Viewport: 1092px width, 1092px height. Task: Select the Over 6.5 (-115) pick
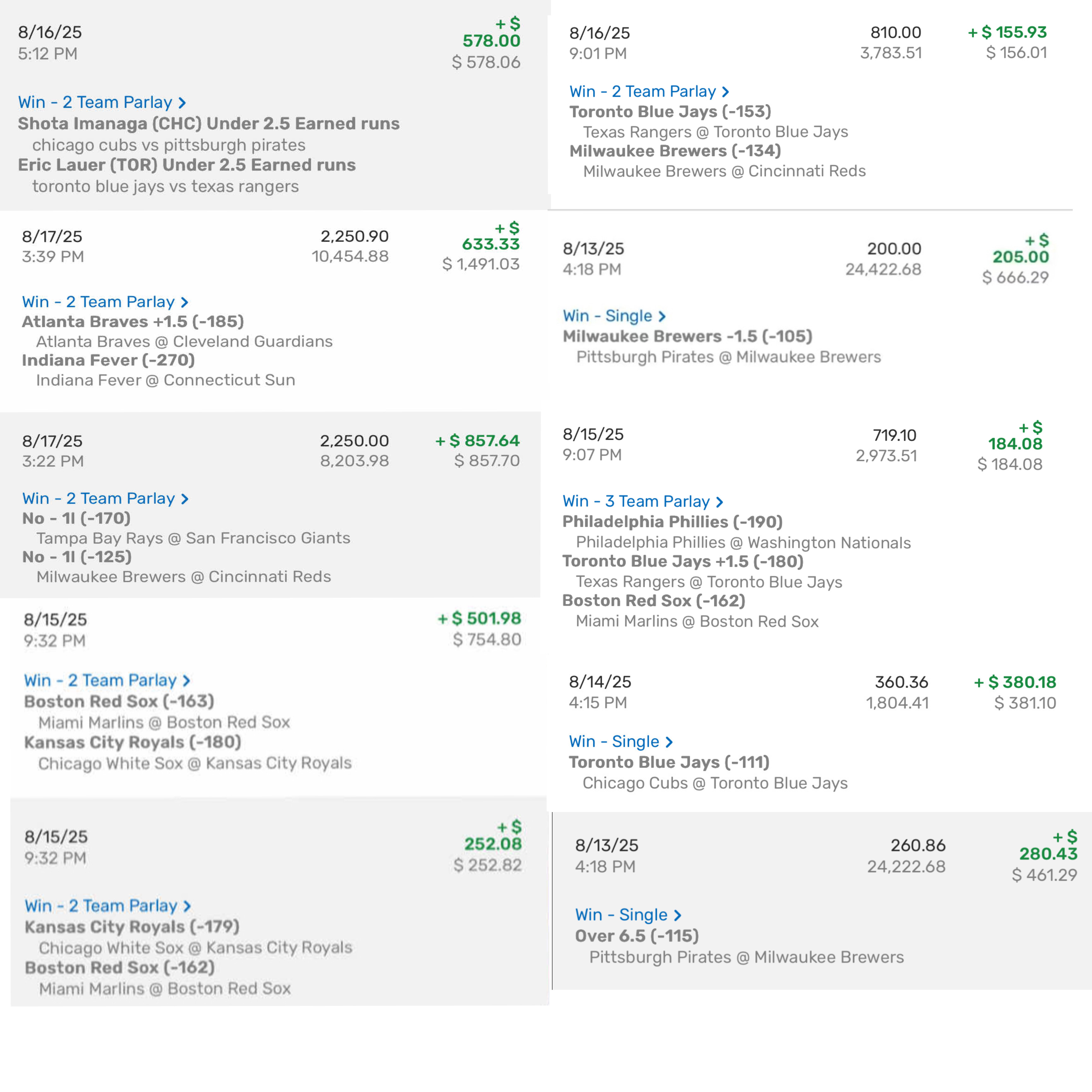pyautogui.click(x=637, y=936)
